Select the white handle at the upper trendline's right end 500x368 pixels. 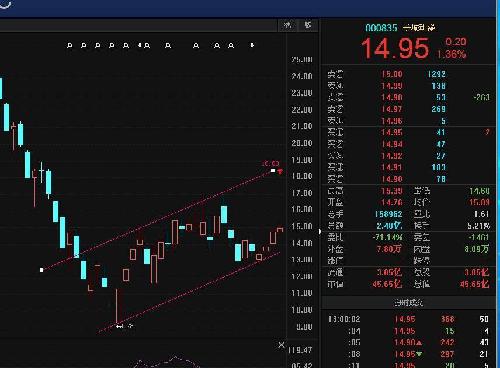273,170
